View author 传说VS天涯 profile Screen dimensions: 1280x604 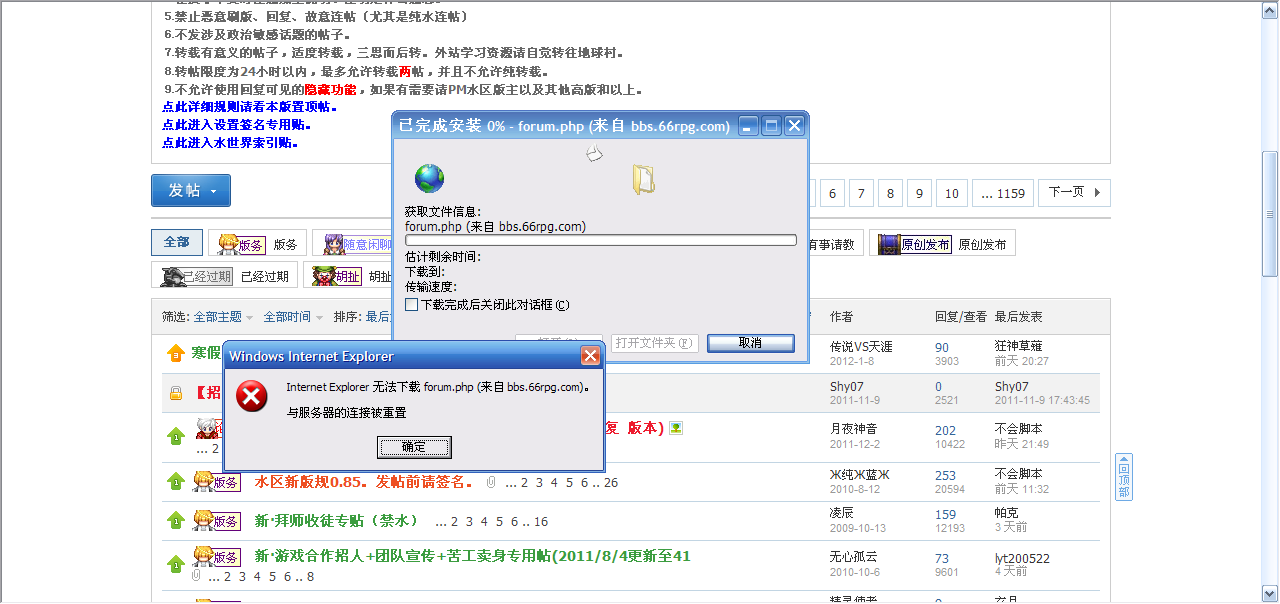tap(861, 346)
